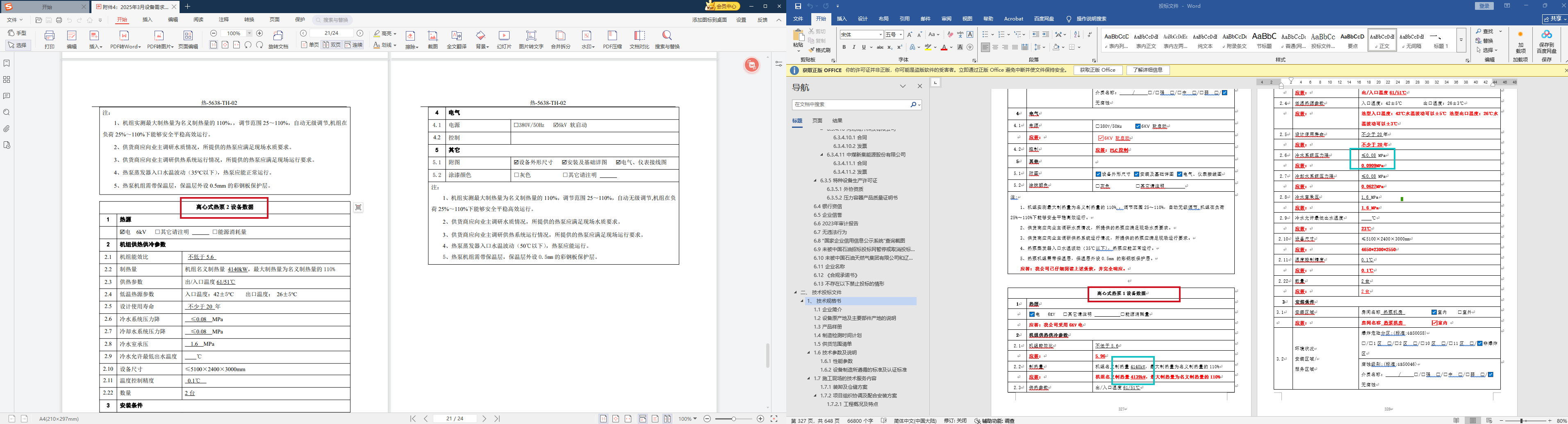This screenshot has height=424, width=1568.
Task: Clear formatting with the eraser icon in Word
Action: coord(950,35)
